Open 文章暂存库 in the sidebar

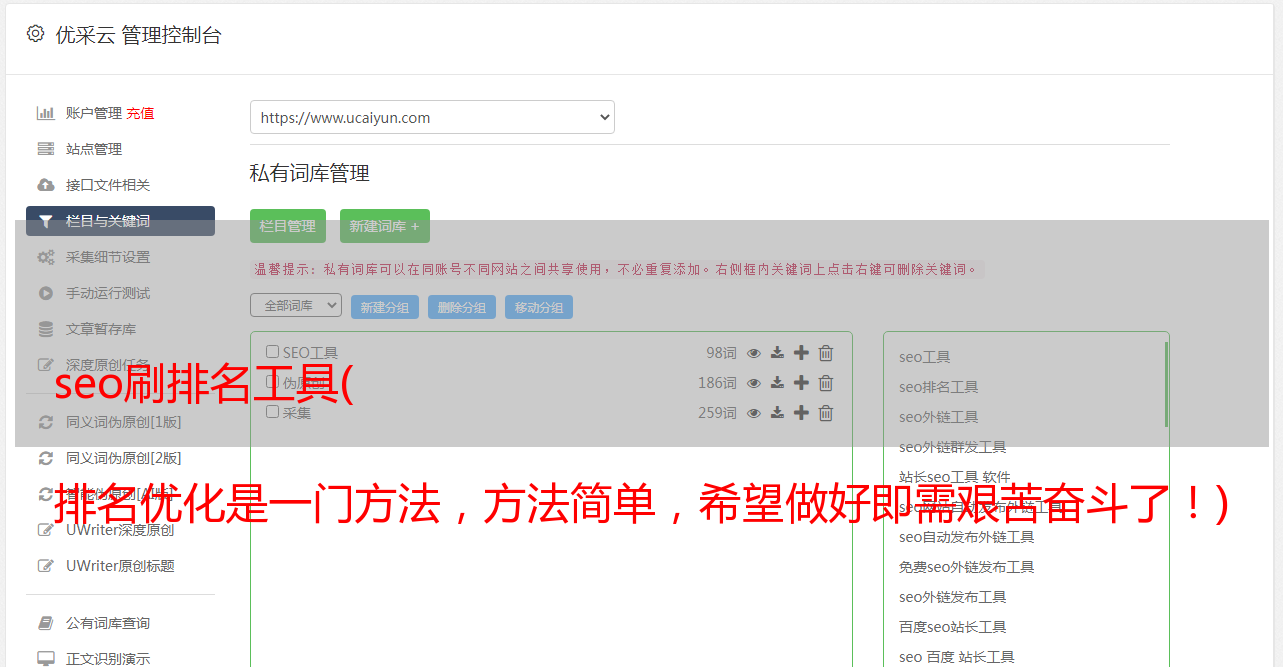click(101, 329)
